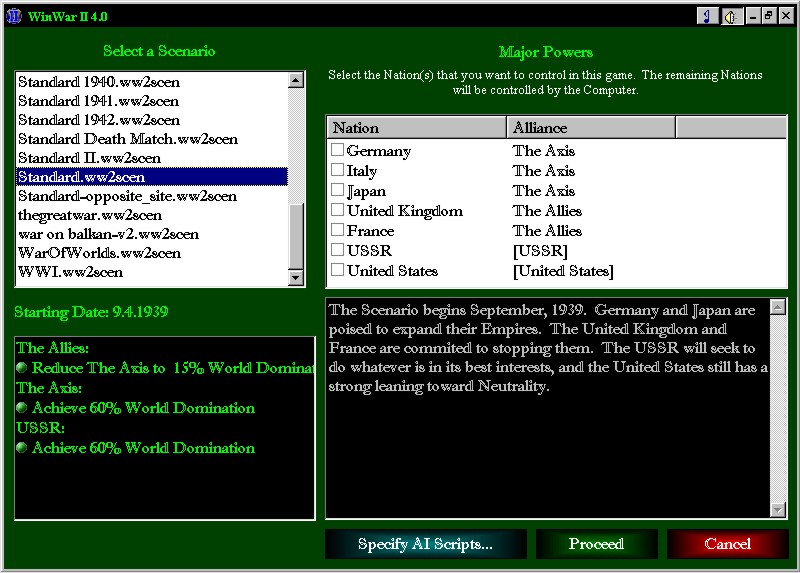
Task: Click The Axis alliance cell for Japan
Action: click(544, 190)
